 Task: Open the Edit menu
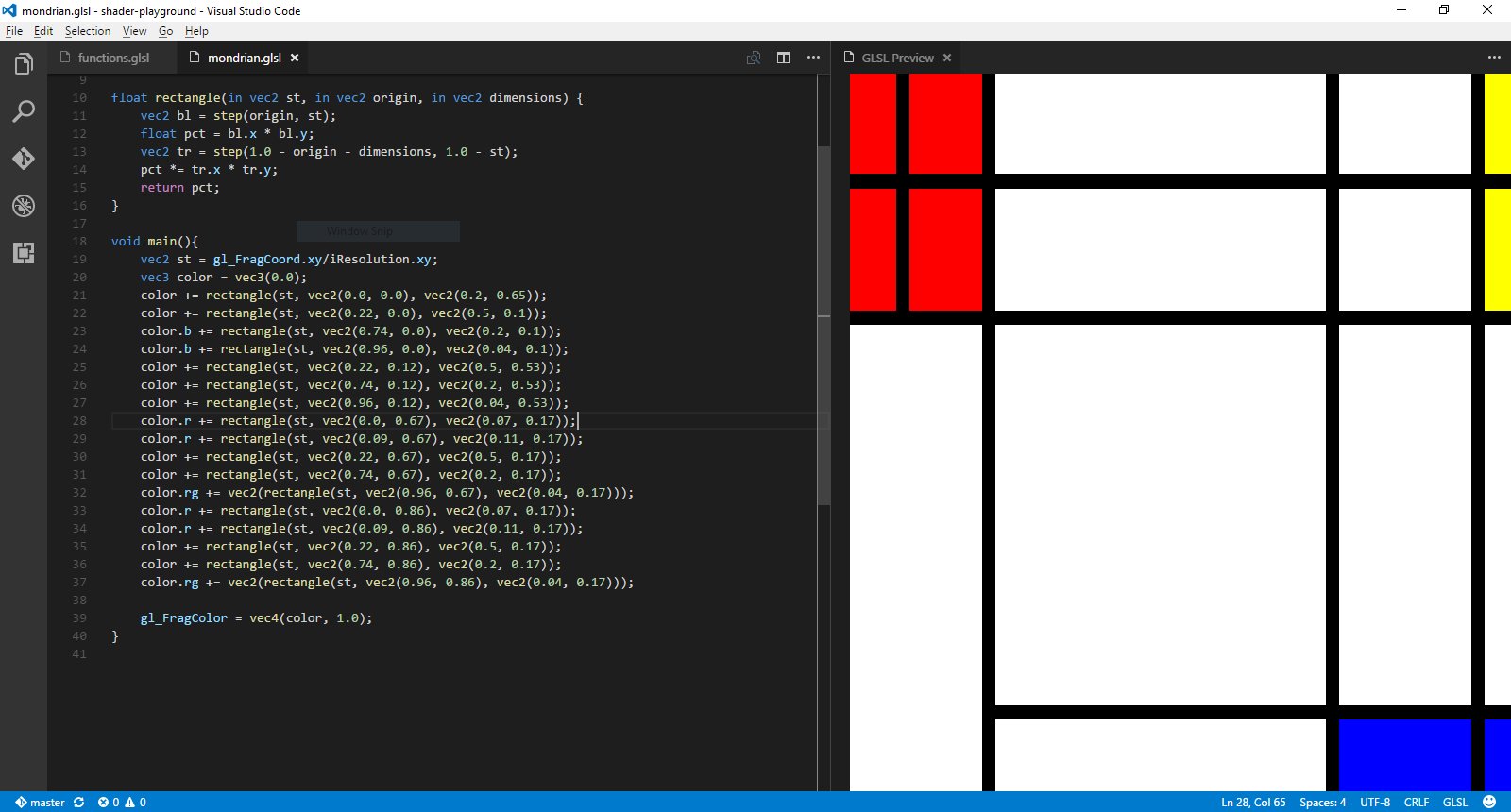pos(43,31)
